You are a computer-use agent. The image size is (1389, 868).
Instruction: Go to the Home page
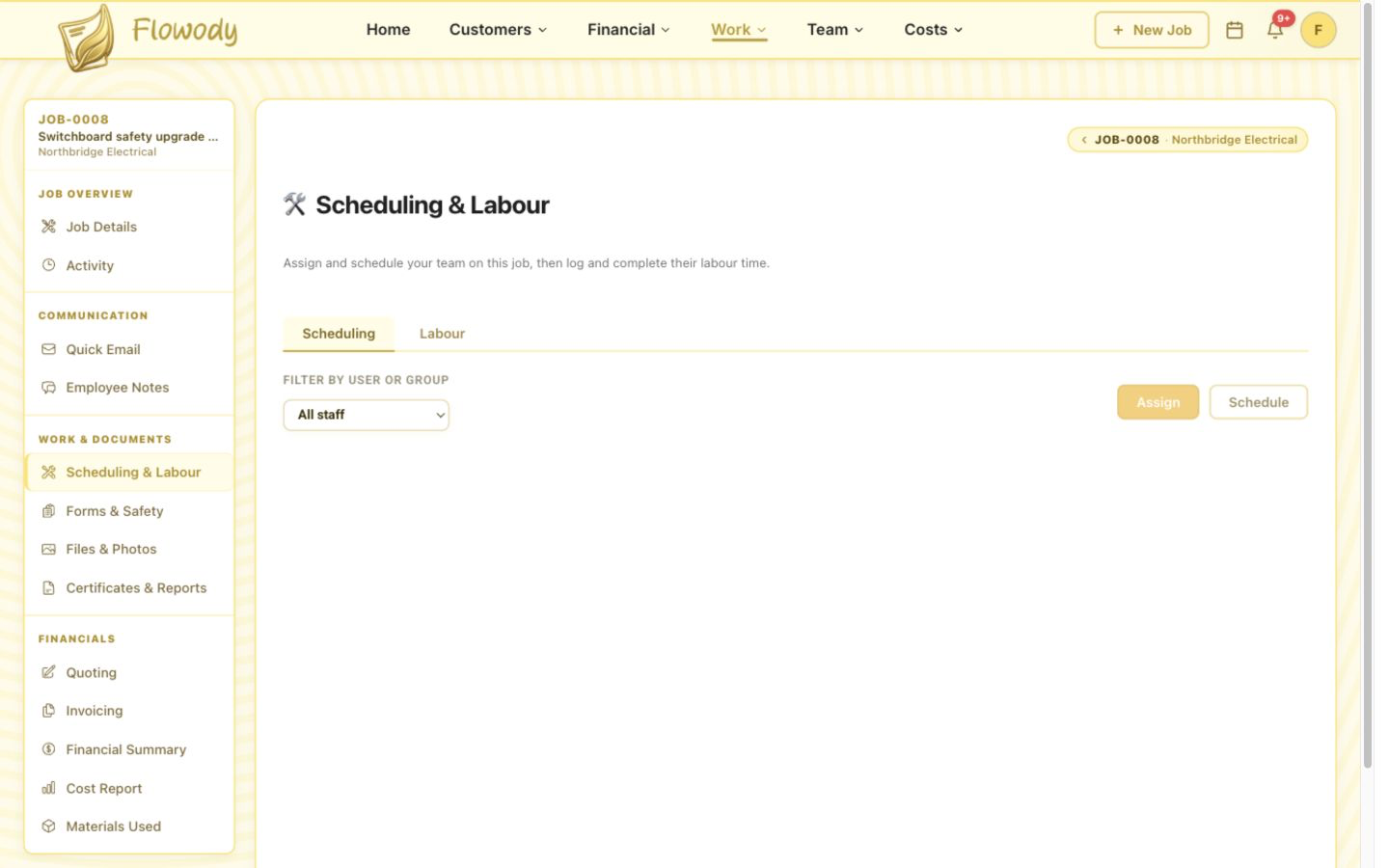pos(388,30)
